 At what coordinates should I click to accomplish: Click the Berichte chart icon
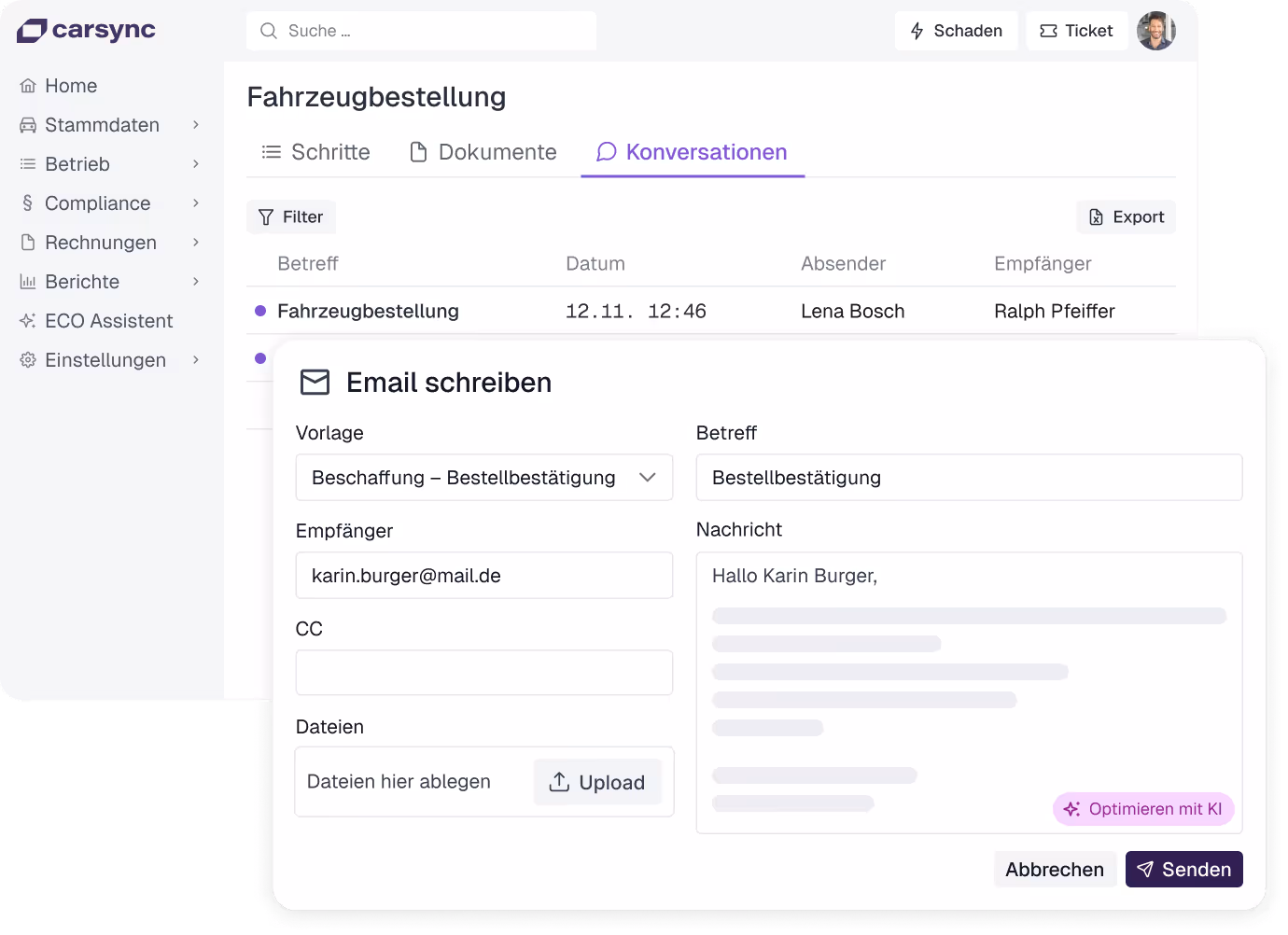click(28, 282)
